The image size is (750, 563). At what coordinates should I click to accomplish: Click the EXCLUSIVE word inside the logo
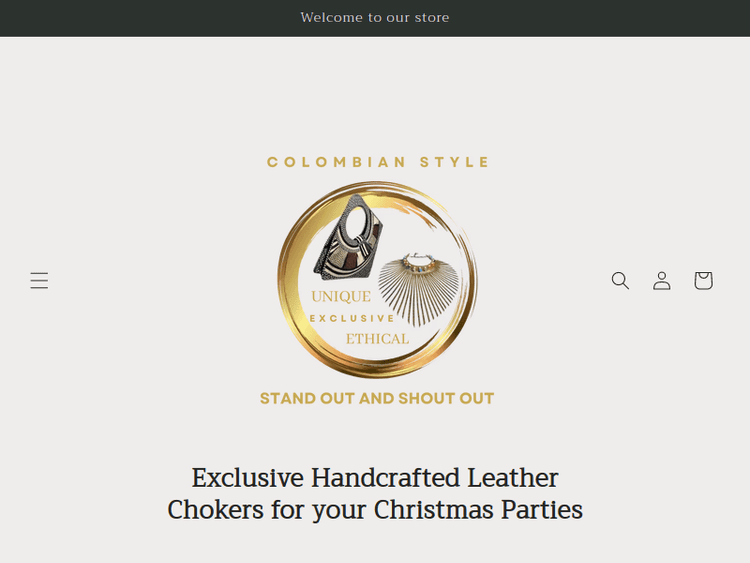pos(352,318)
